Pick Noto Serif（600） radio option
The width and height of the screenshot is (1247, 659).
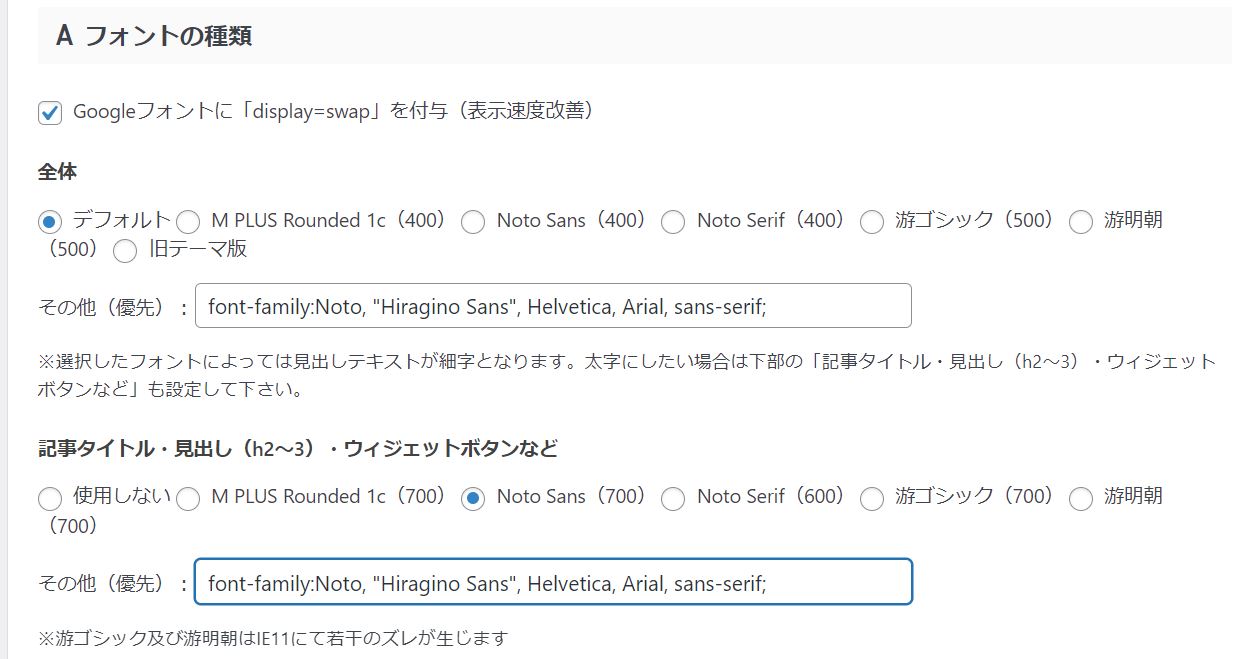(x=673, y=497)
